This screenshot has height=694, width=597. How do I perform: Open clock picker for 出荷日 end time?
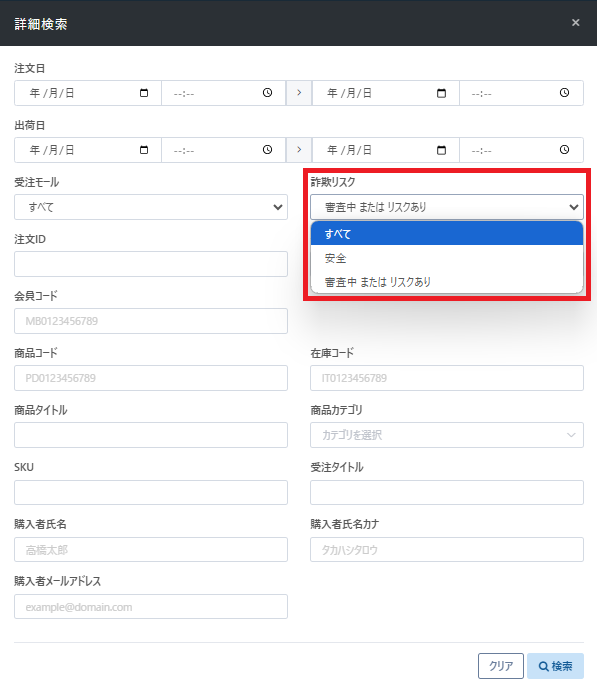click(564, 150)
